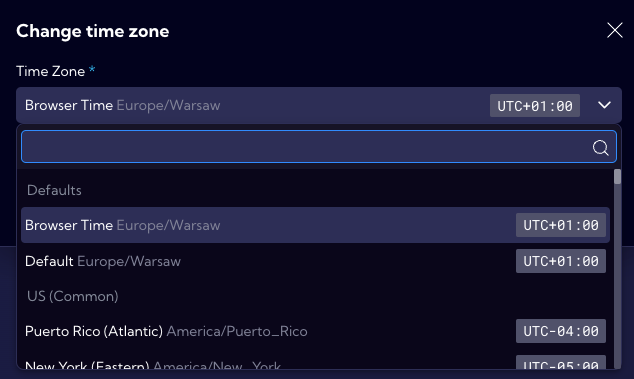Focus the time zone search field
This screenshot has width=634, height=379.
pyautogui.click(x=319, y=146)
